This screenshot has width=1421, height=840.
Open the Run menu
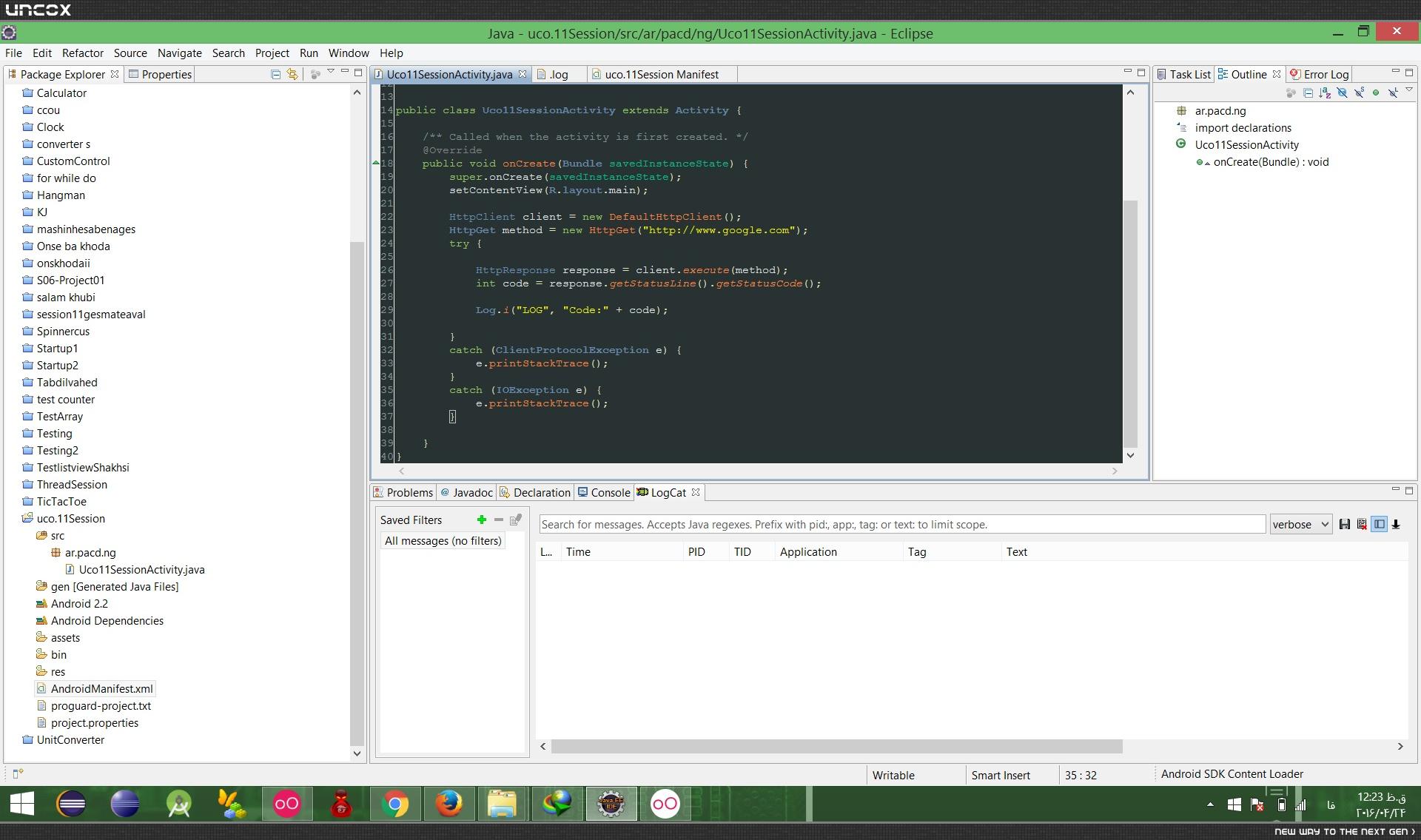point(309,53)
